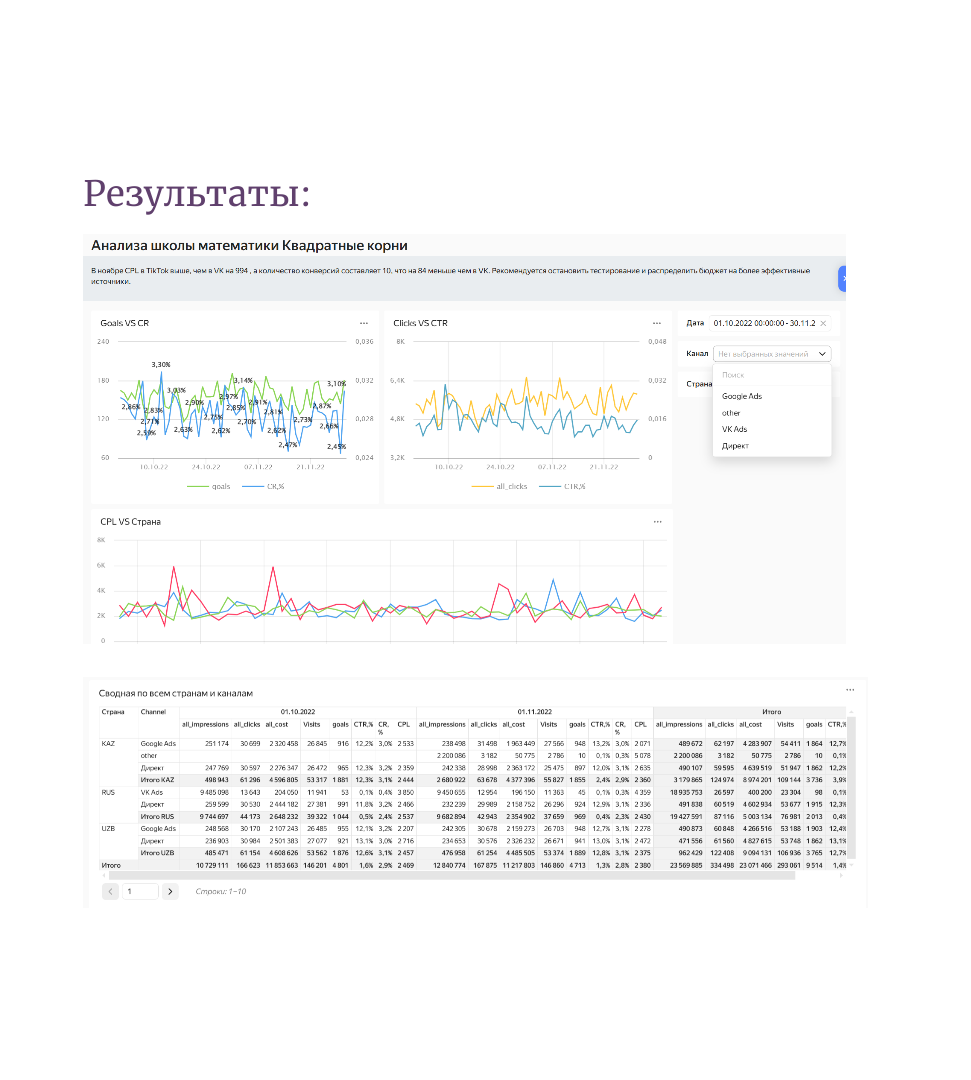The image size is (971, 1080).
Task: Collapse the Канал dropdown with its chevron
Action: (822, 354)
